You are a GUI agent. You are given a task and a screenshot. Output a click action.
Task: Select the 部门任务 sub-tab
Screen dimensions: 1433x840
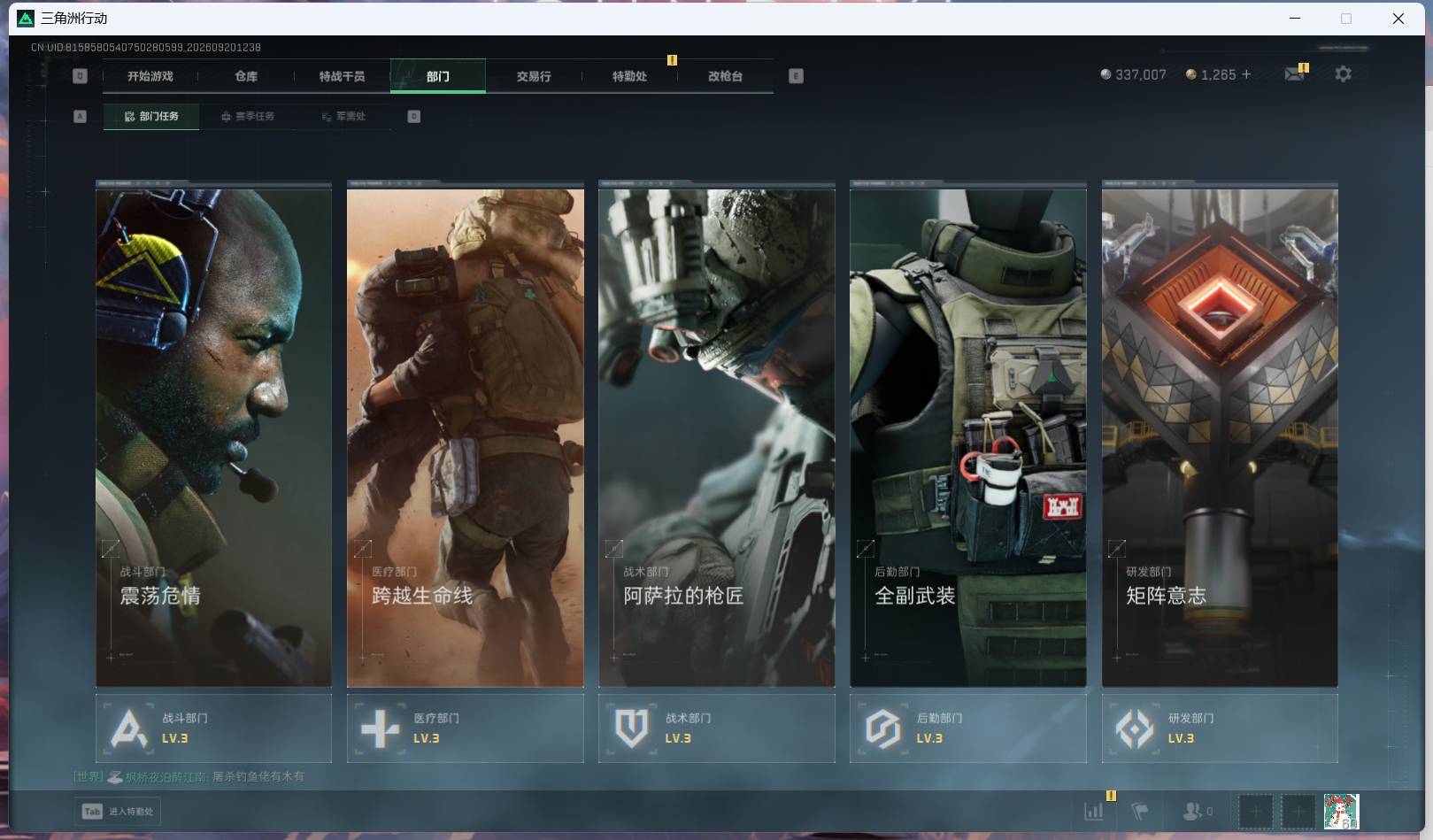tap(151, 116)
